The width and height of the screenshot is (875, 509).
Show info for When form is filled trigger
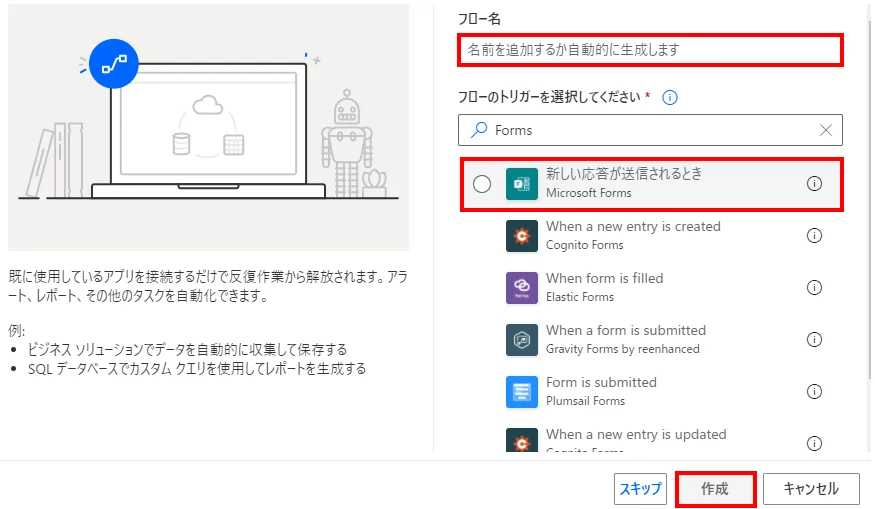814,288
